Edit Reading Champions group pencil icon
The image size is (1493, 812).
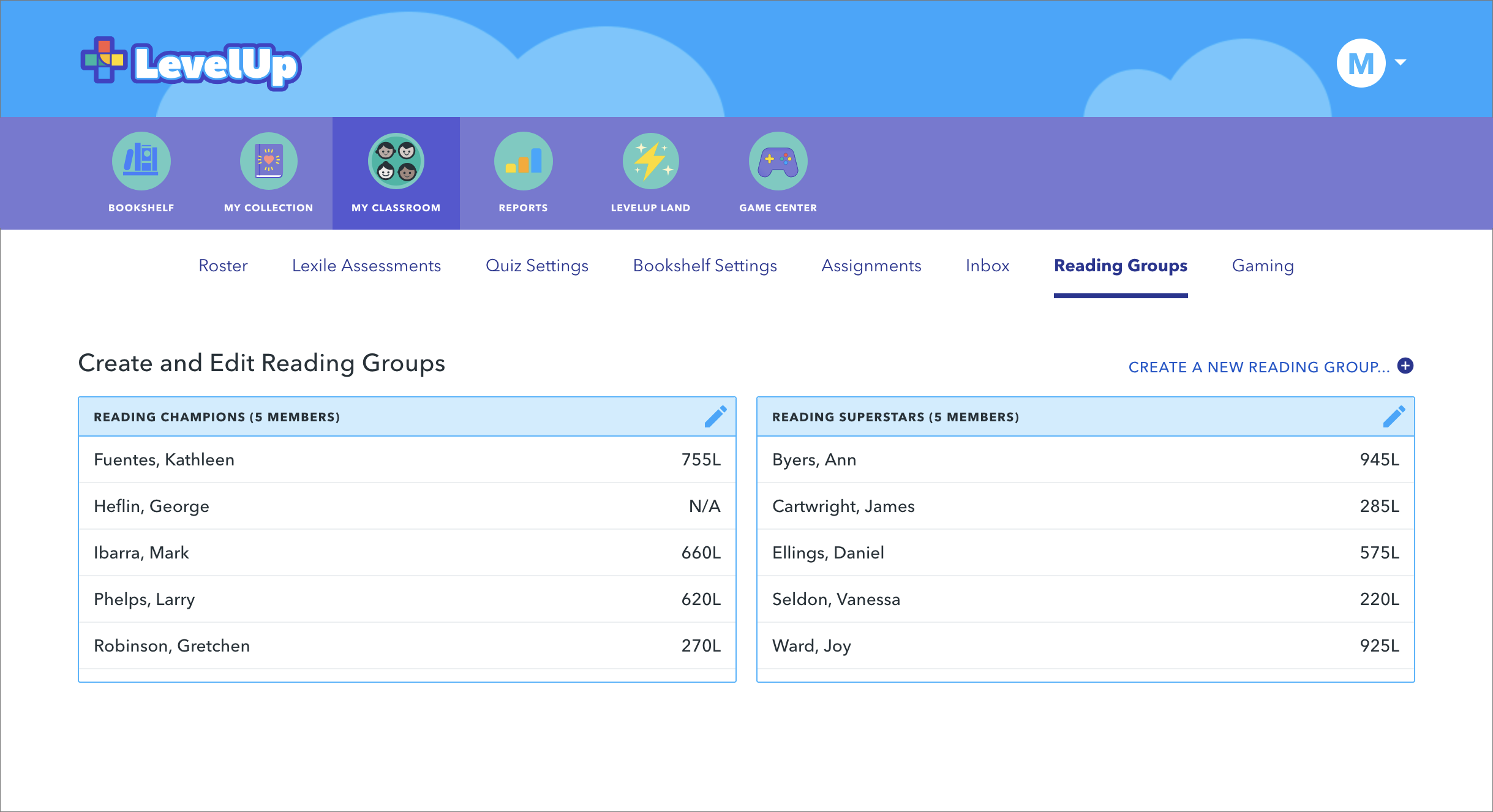715,416
